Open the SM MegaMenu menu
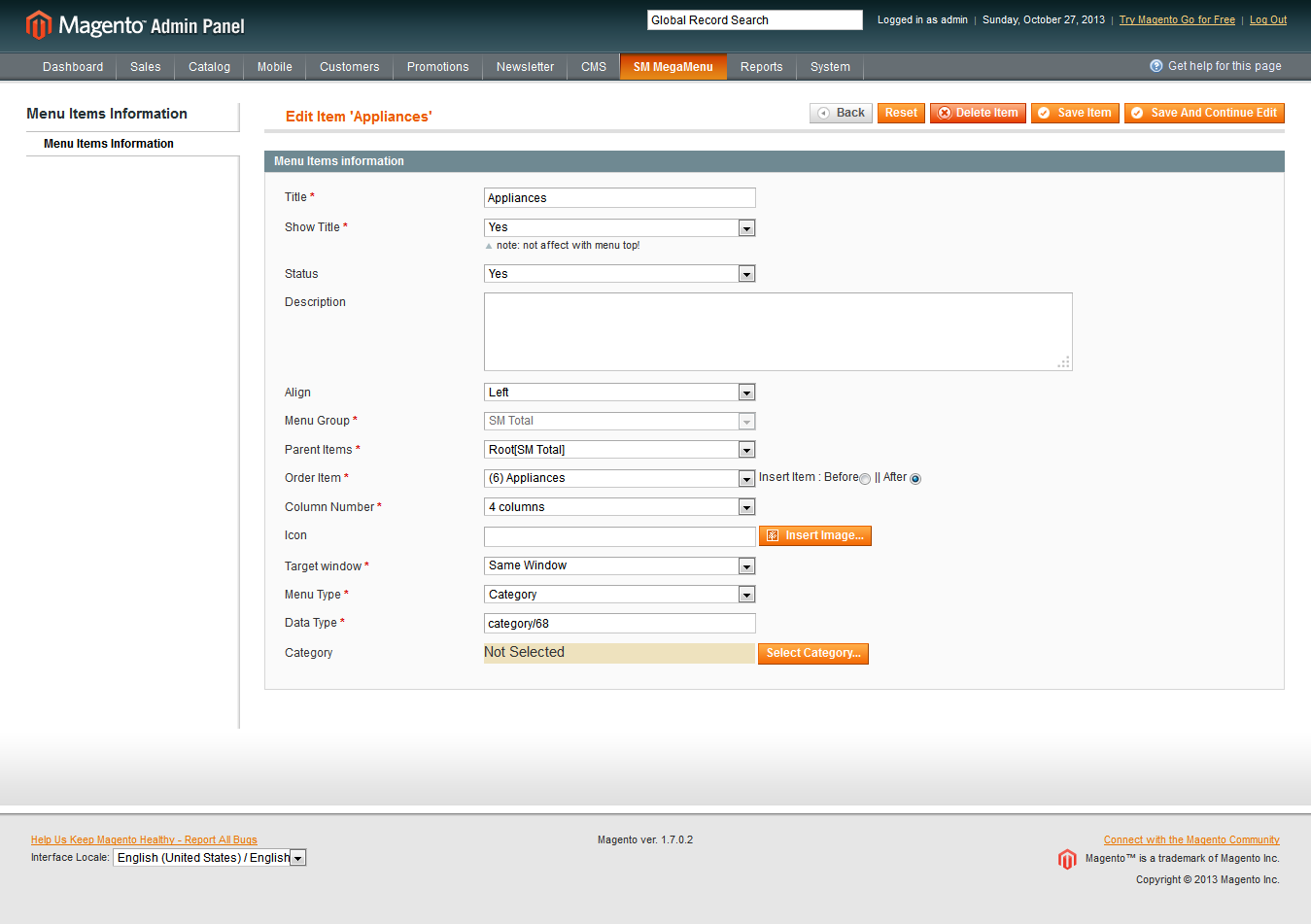The image size is (1311, 924). click(x=673, y=67)
